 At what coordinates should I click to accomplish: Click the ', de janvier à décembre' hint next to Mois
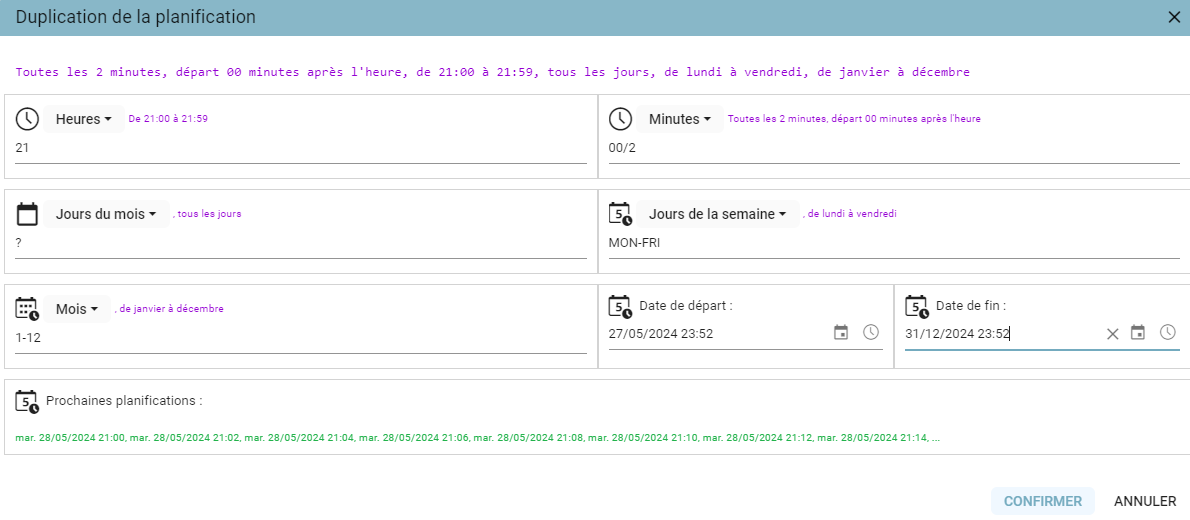[x=169, y=309]
